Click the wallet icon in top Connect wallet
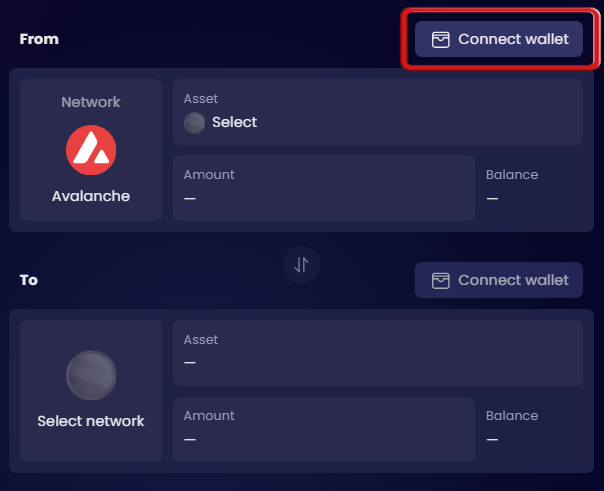The width and height of the screenshot is (604, 491). pos(441,40)
